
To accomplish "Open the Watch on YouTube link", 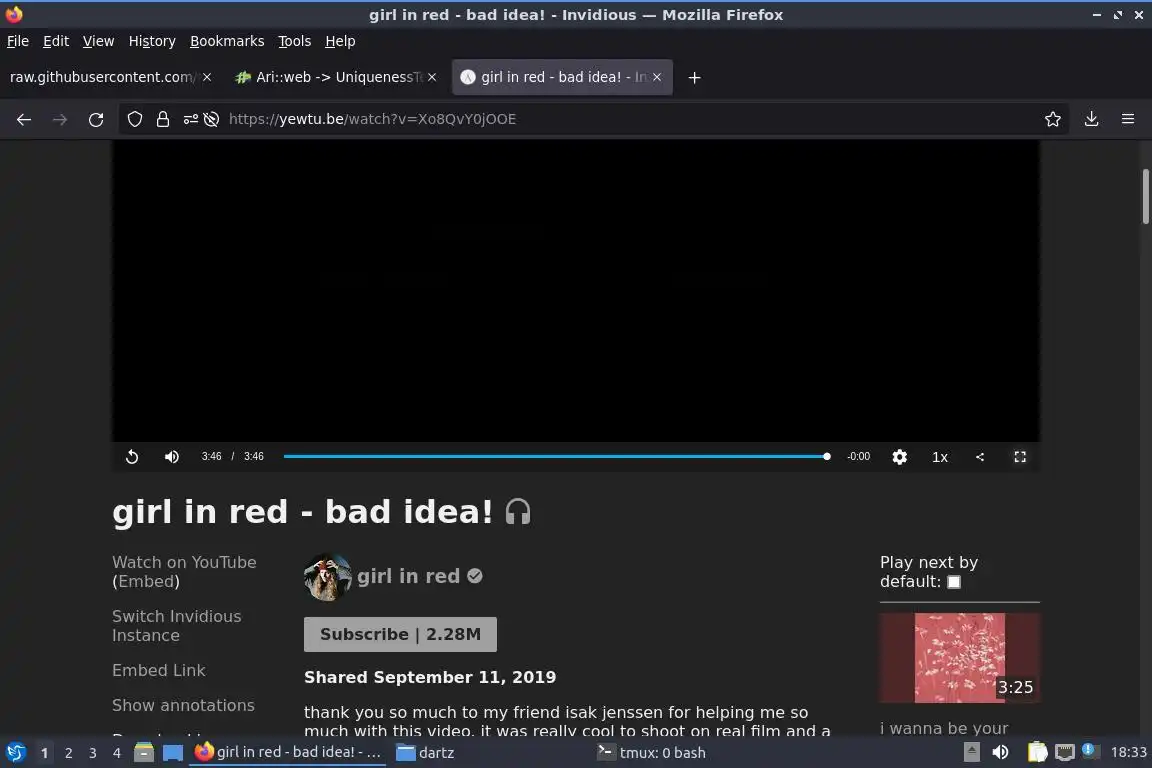I will 184,562.
